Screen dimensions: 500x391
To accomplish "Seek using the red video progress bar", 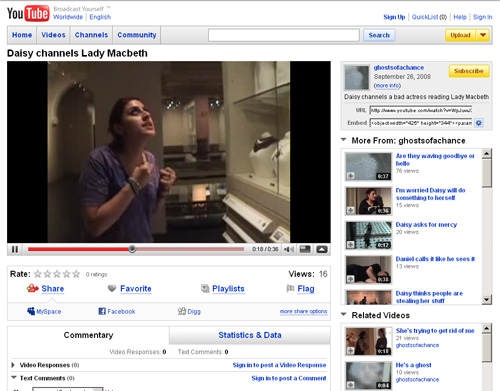I will click(x=136, y=249).
